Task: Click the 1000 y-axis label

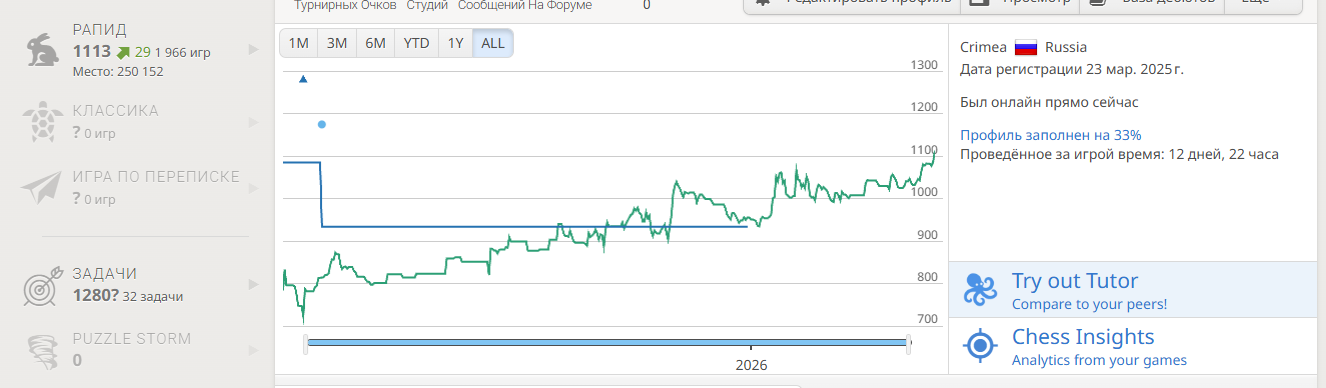Action: [x=923, y=192]
